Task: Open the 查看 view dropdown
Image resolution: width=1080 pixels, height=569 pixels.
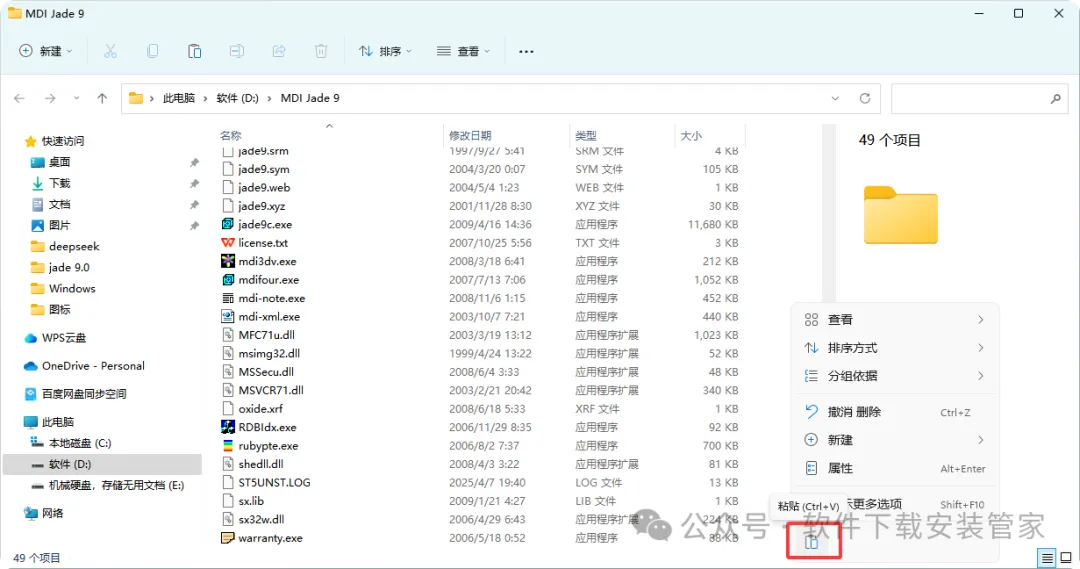Action: [x=464, y=51]
